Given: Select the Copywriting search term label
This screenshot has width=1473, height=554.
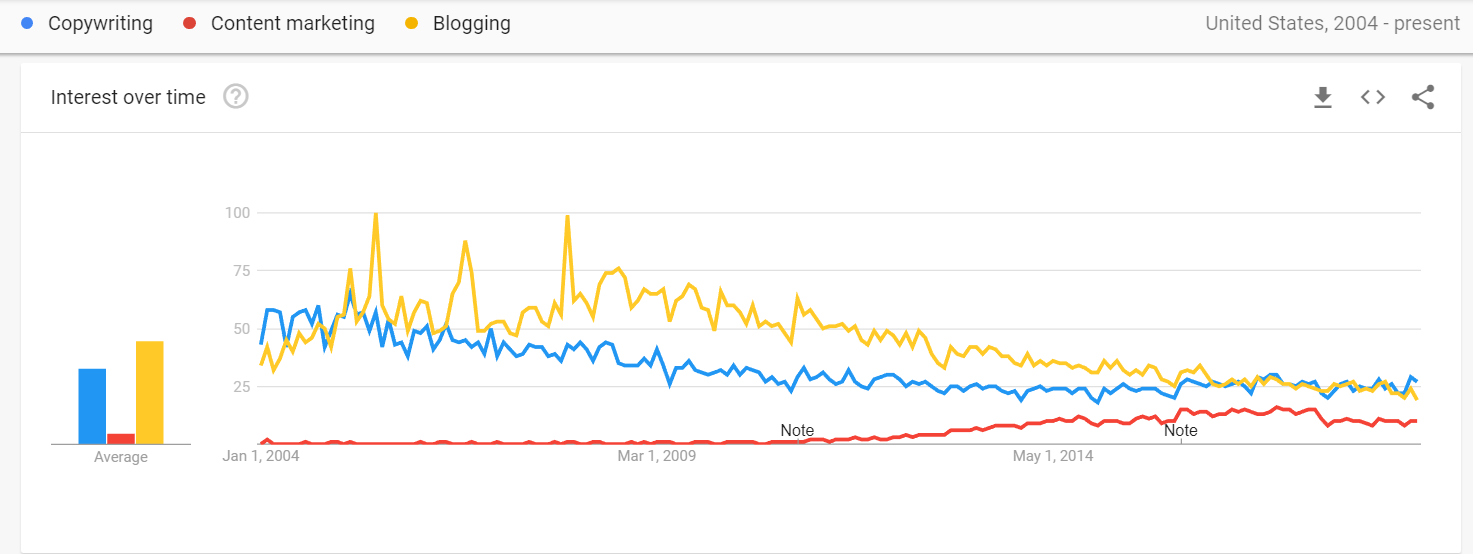Looking at the screenshot, I should point(100,23).
